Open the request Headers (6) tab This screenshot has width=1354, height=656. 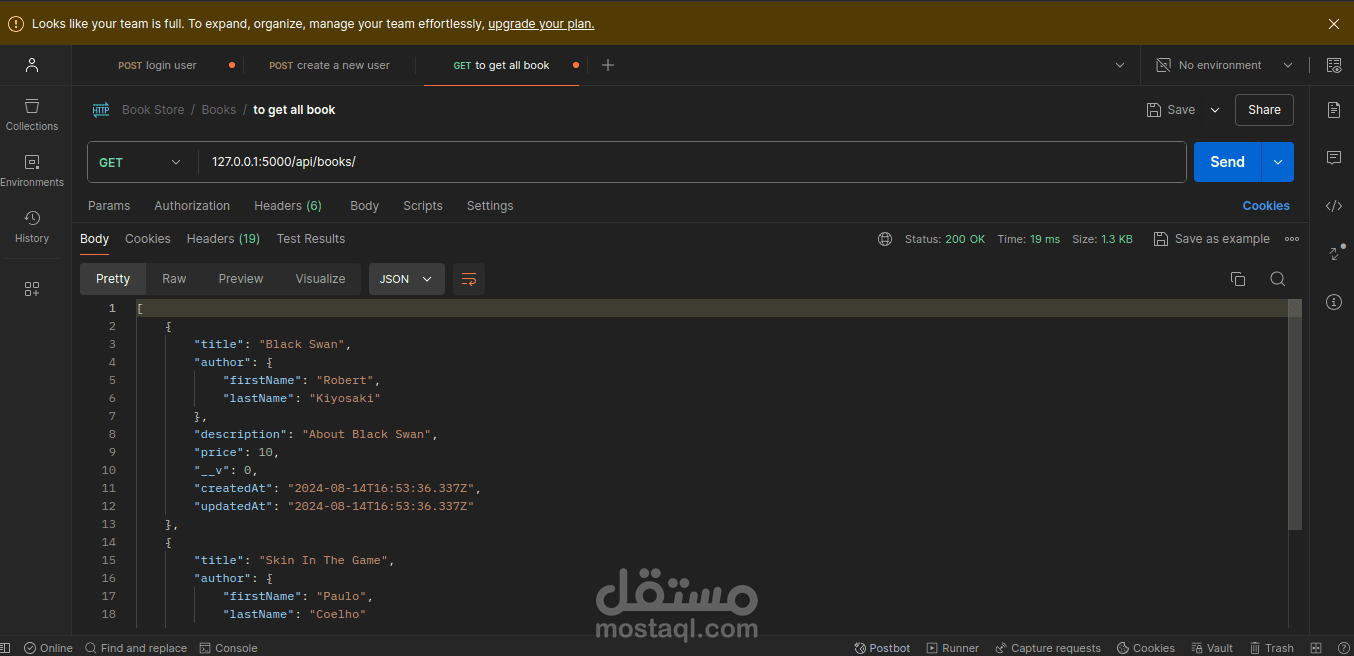click(x=288, y=206)
